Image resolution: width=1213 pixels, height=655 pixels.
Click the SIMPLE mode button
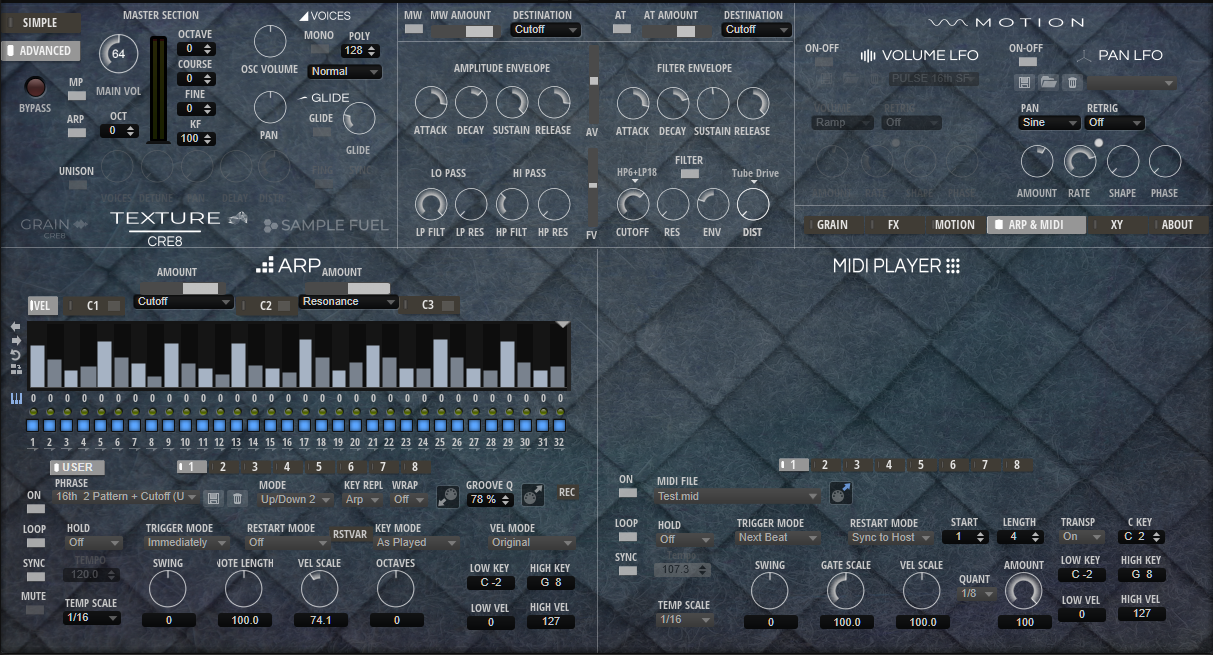tap(41, 22)
